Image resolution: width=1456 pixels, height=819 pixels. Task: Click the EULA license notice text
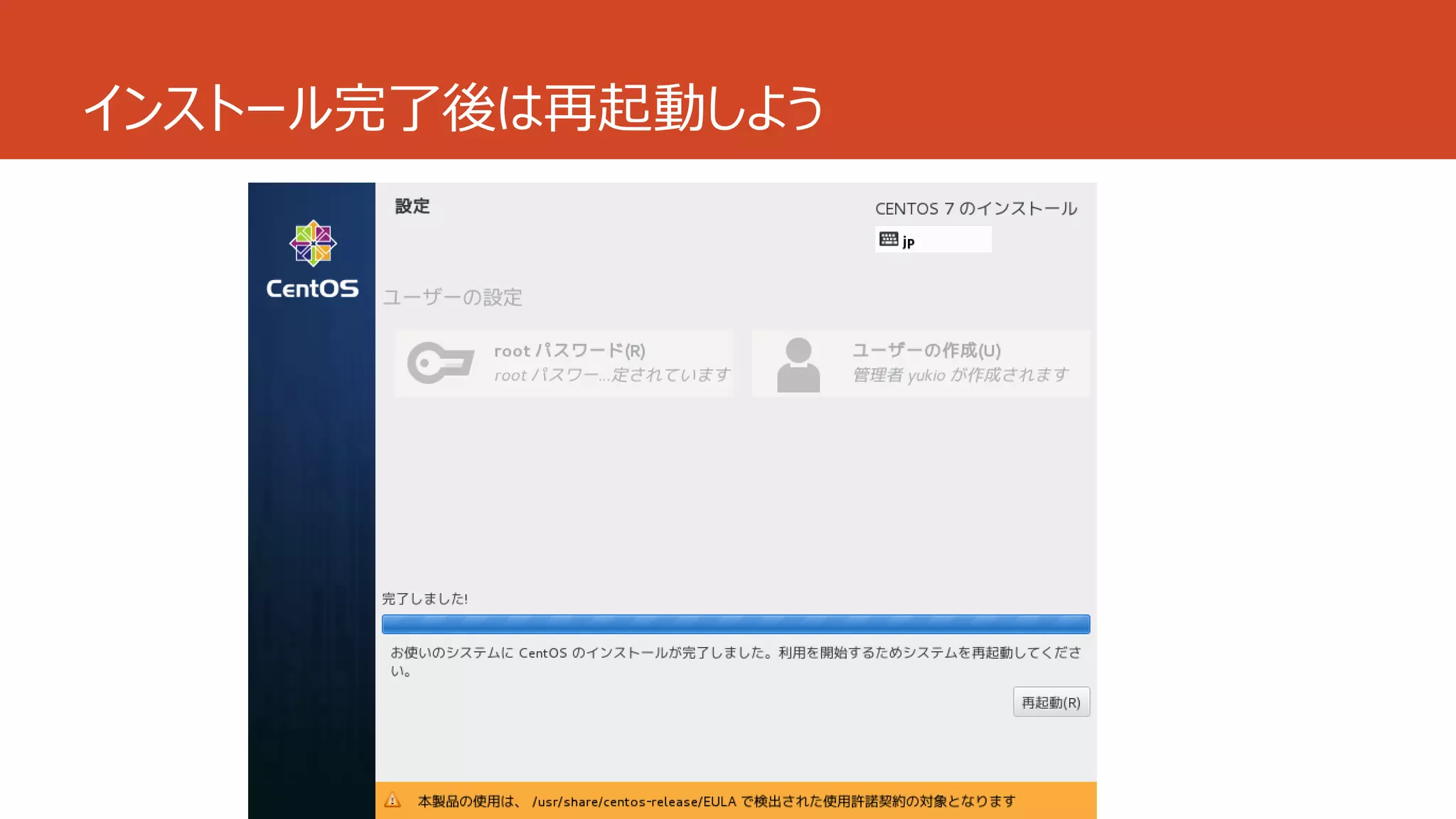[717, 801]
